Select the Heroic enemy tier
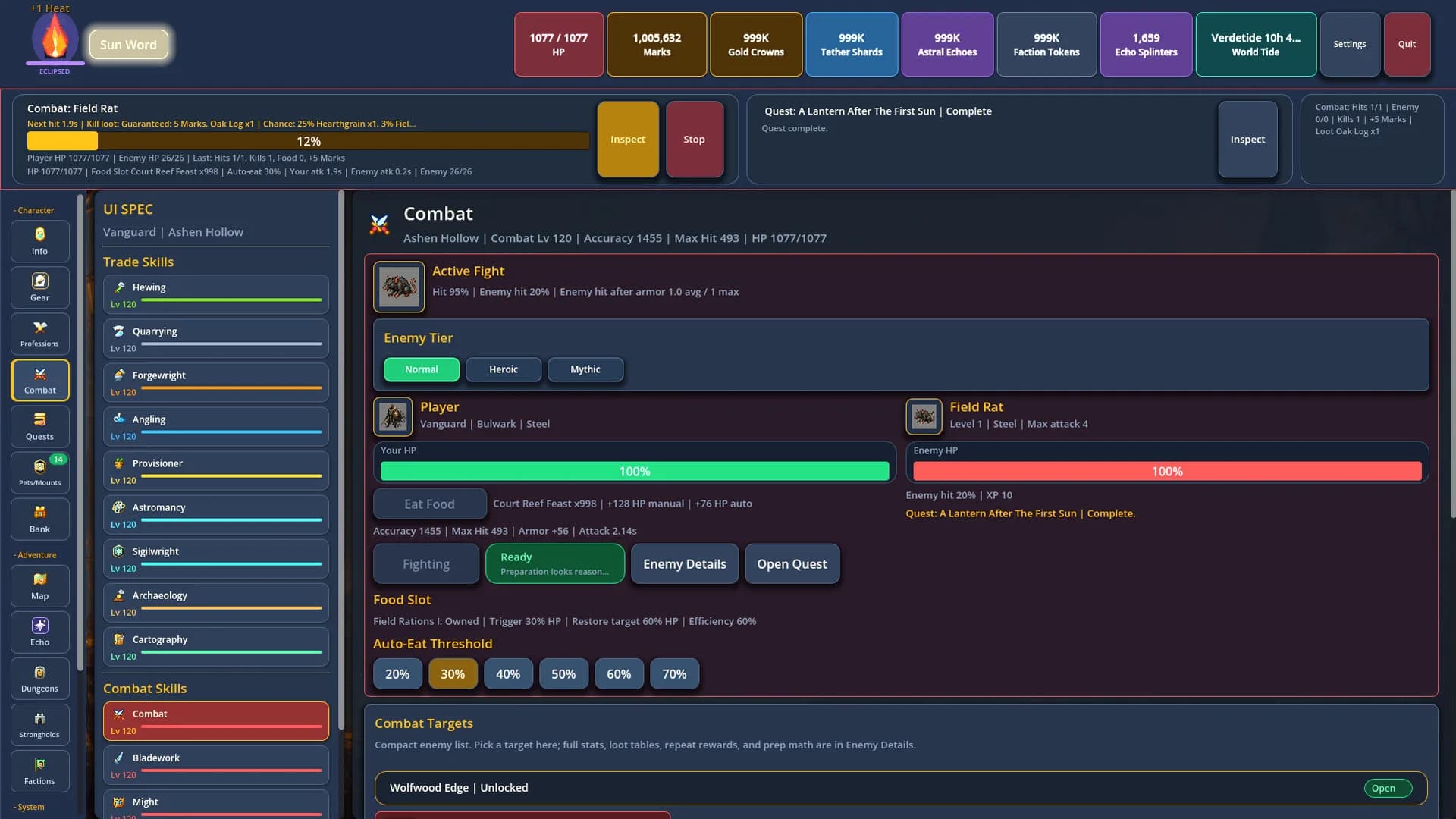Screen dimensions: 1456x819 504,369
